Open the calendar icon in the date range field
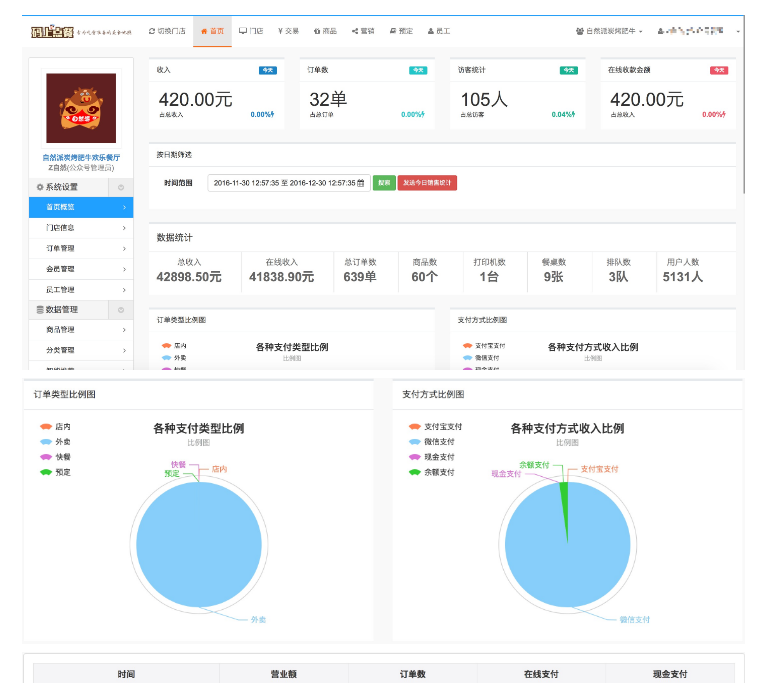The image size is (765, 683). click(x=361, y=183)
